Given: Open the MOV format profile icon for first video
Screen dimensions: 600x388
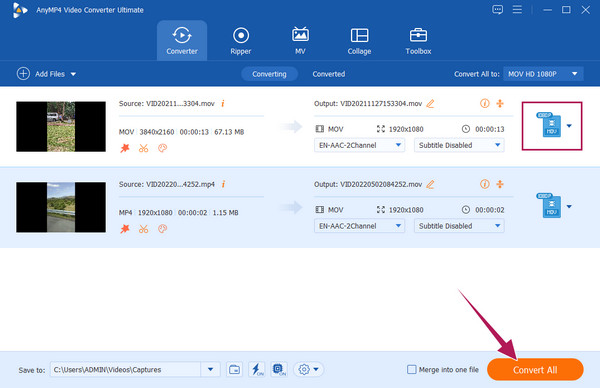Looking at the screenshot, I should point(548,125).
